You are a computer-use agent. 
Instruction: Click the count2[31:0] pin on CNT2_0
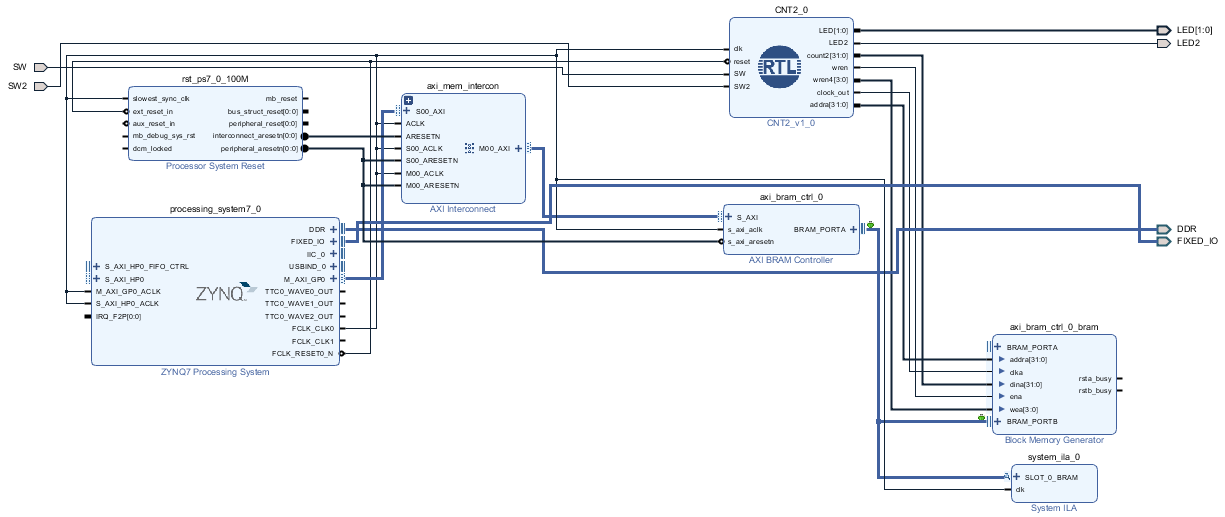coord(828,55)
